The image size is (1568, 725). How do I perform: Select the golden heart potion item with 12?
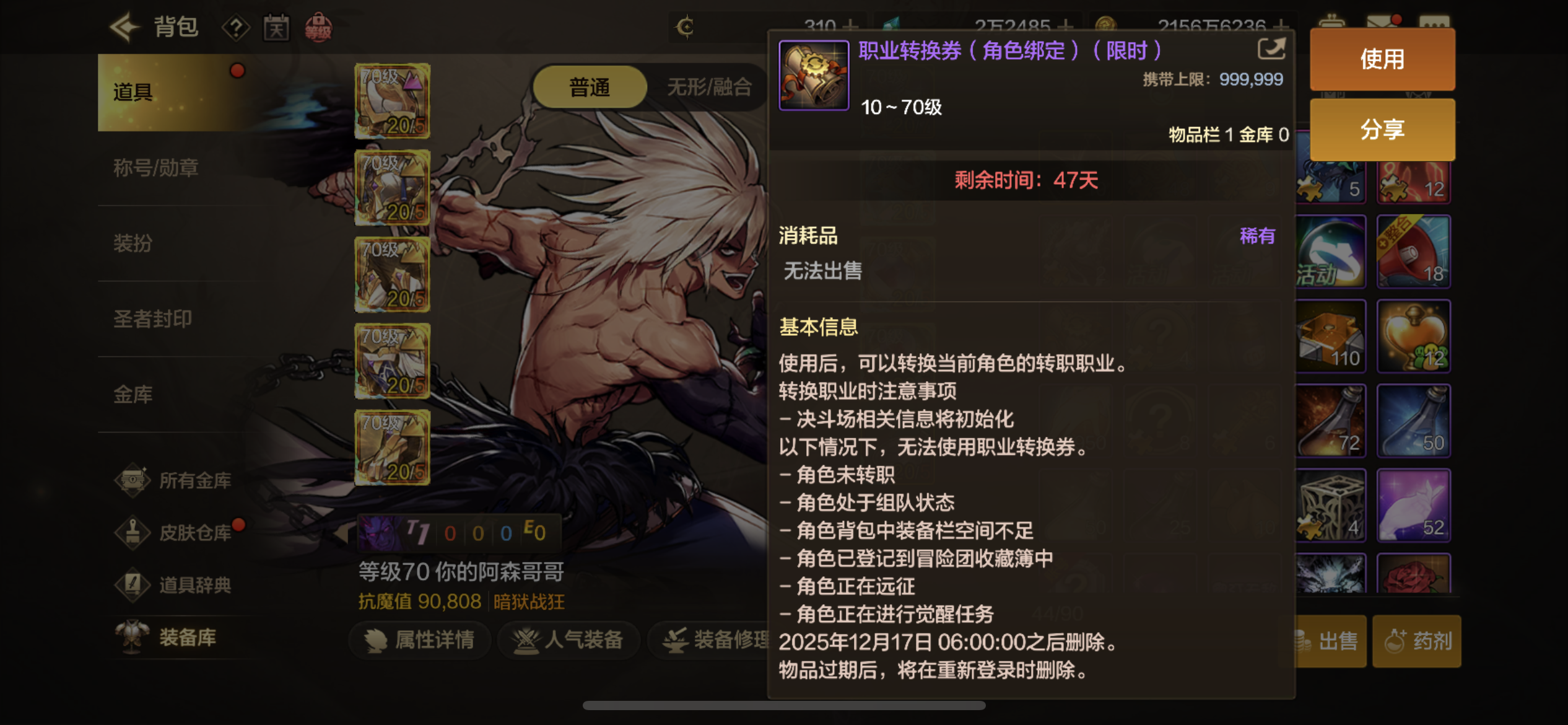(1413, 336)
